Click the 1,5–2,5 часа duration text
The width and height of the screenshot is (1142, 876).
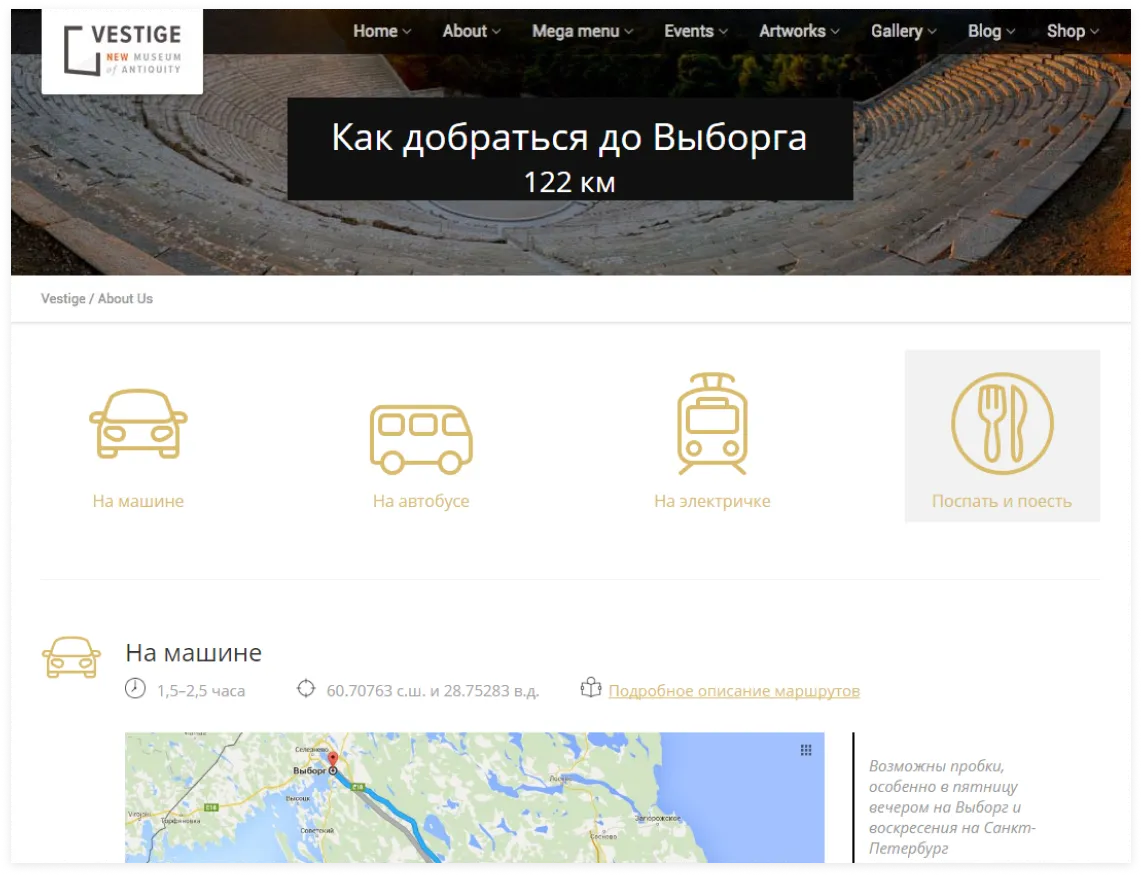click(x=201, y=690)
